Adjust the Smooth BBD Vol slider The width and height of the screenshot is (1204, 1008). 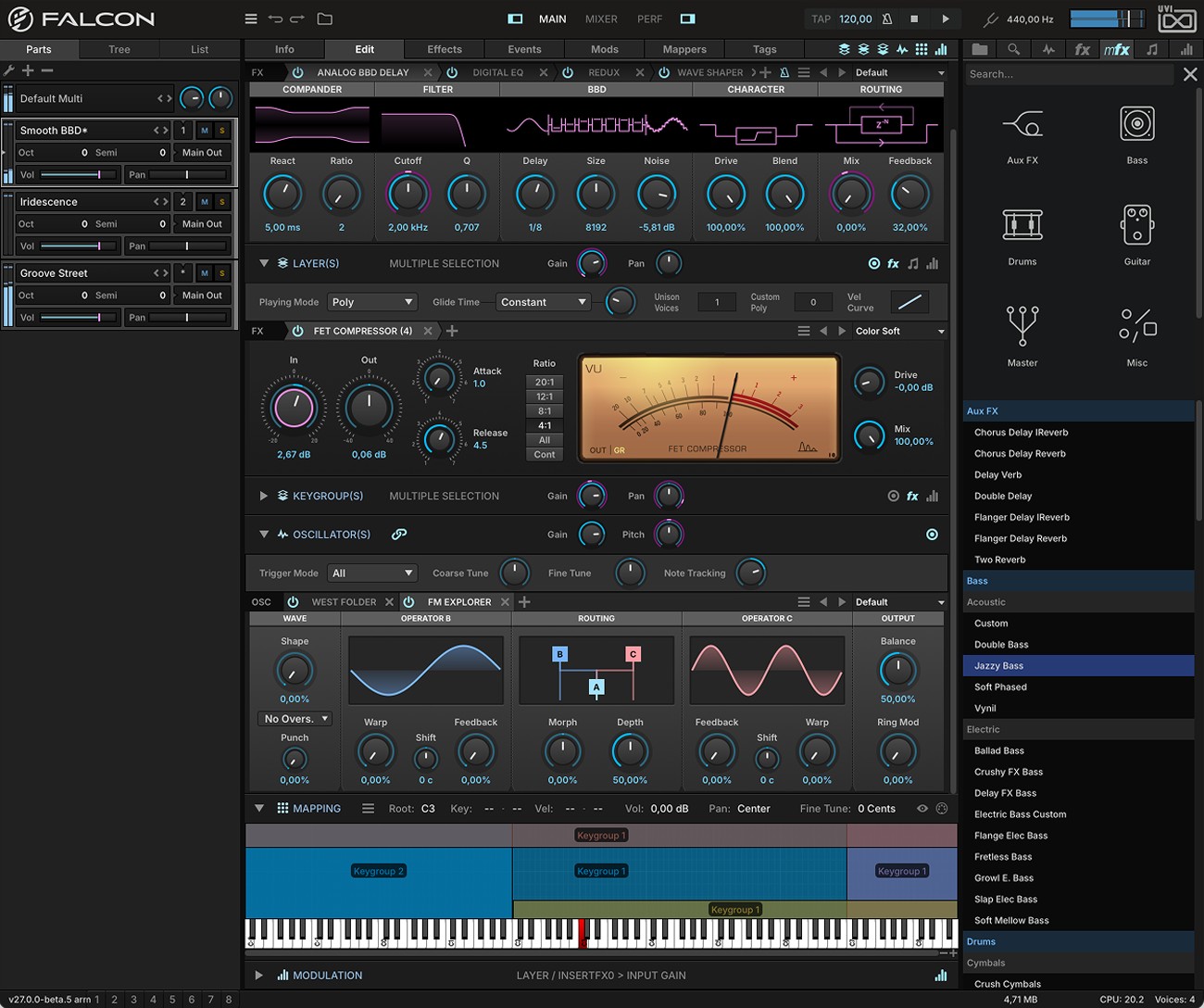(80, 174)
